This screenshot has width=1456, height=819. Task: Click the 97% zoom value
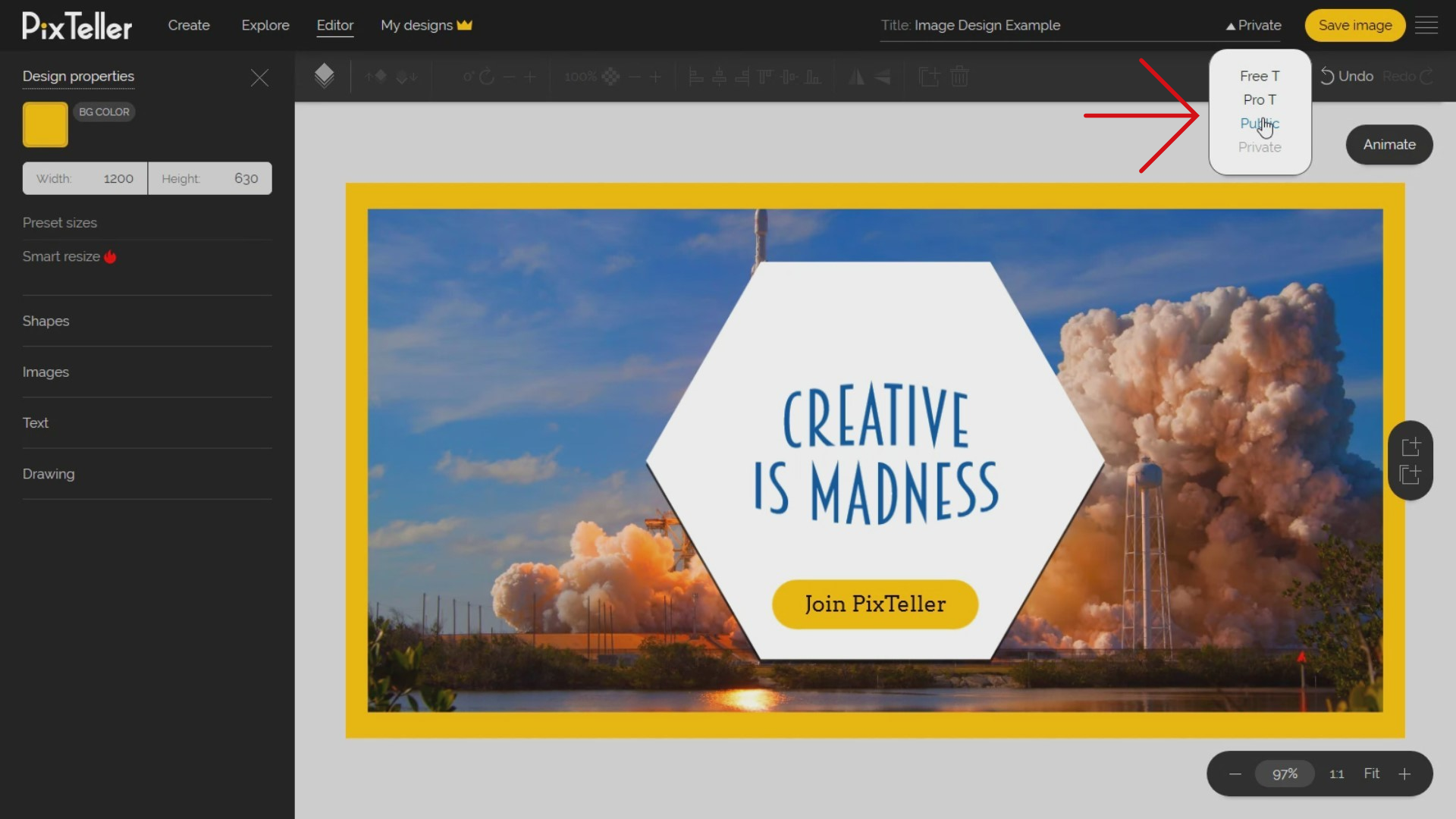tap(1285, 774)
